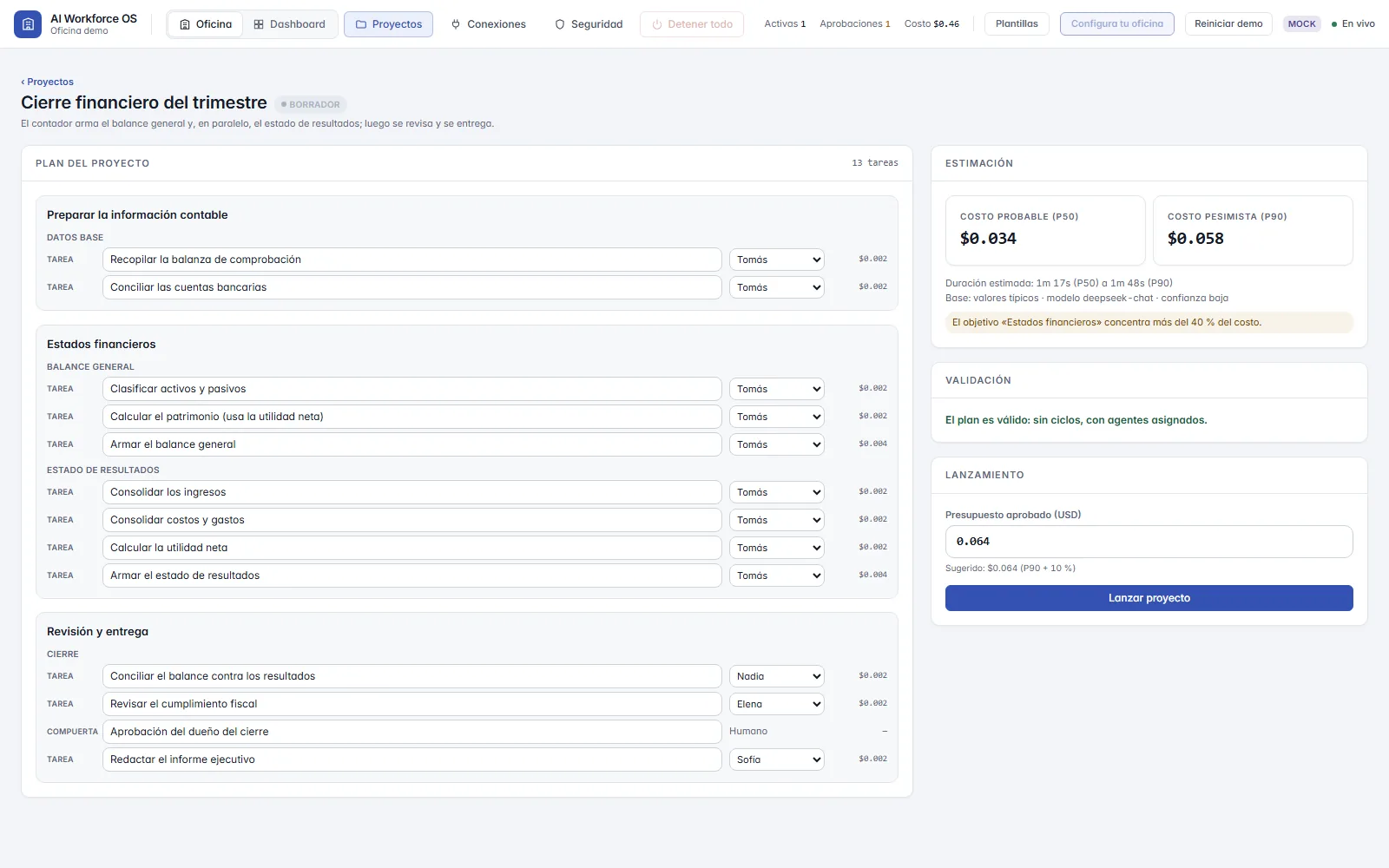Open the Elena agent dropdown
The image size is (1389, 868).
(776, 704)
